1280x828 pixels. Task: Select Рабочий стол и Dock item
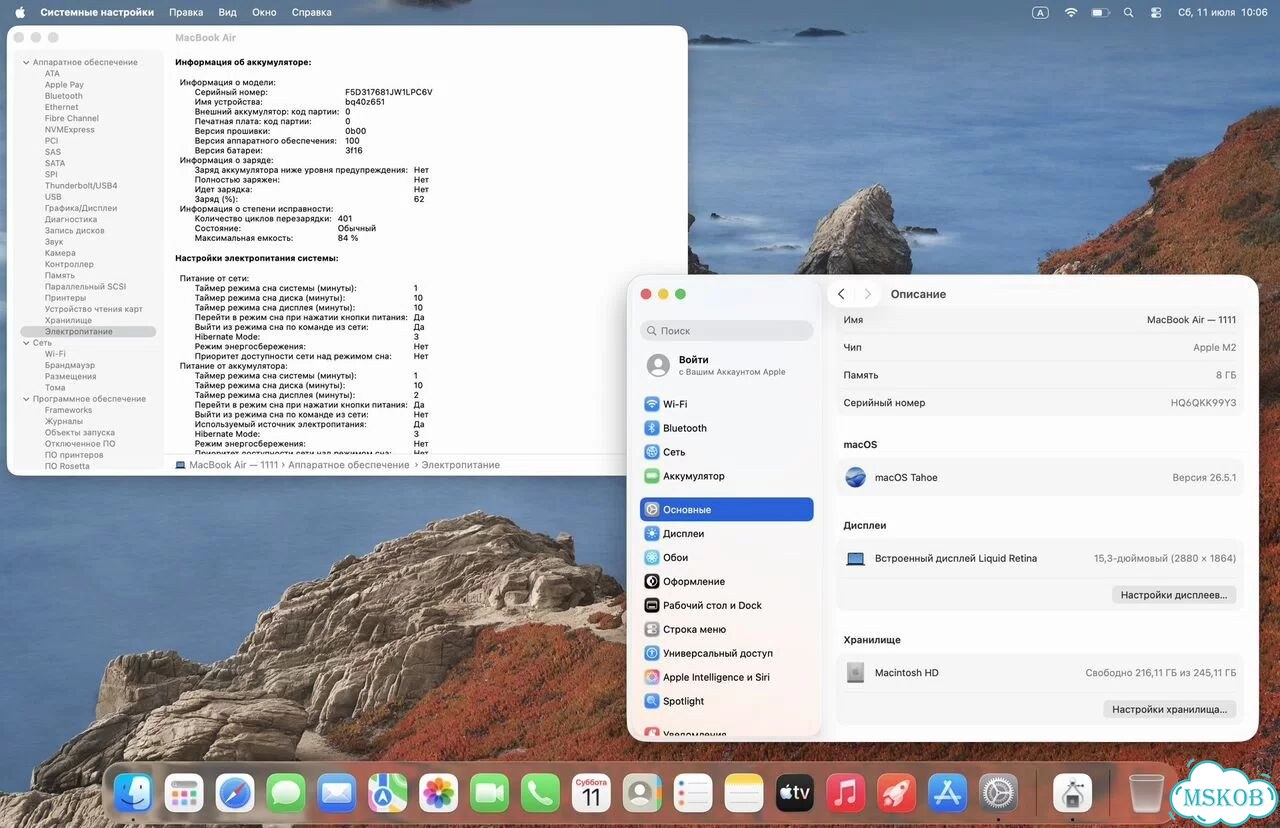[726, 605]
